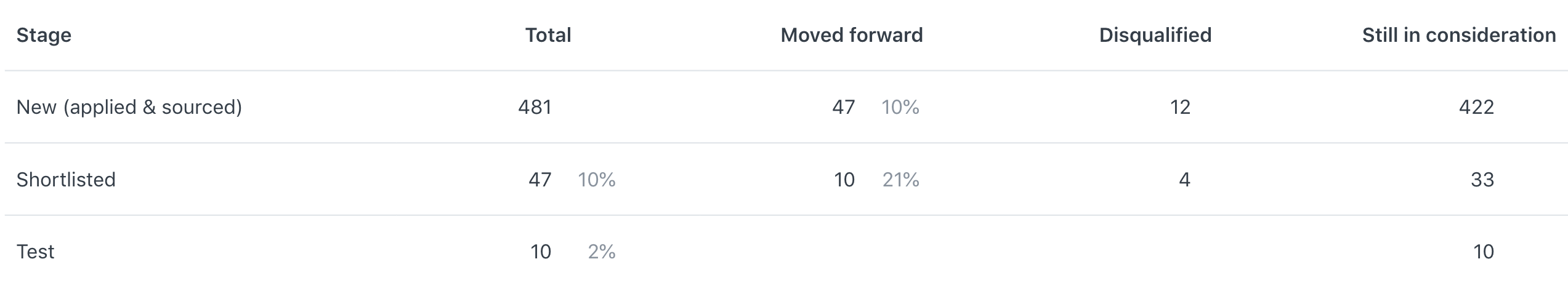Click 12 disqualified in New stage
The width and height of the screenshot is (1568, 283).
pyautogui.click(x=1180, y=107)
